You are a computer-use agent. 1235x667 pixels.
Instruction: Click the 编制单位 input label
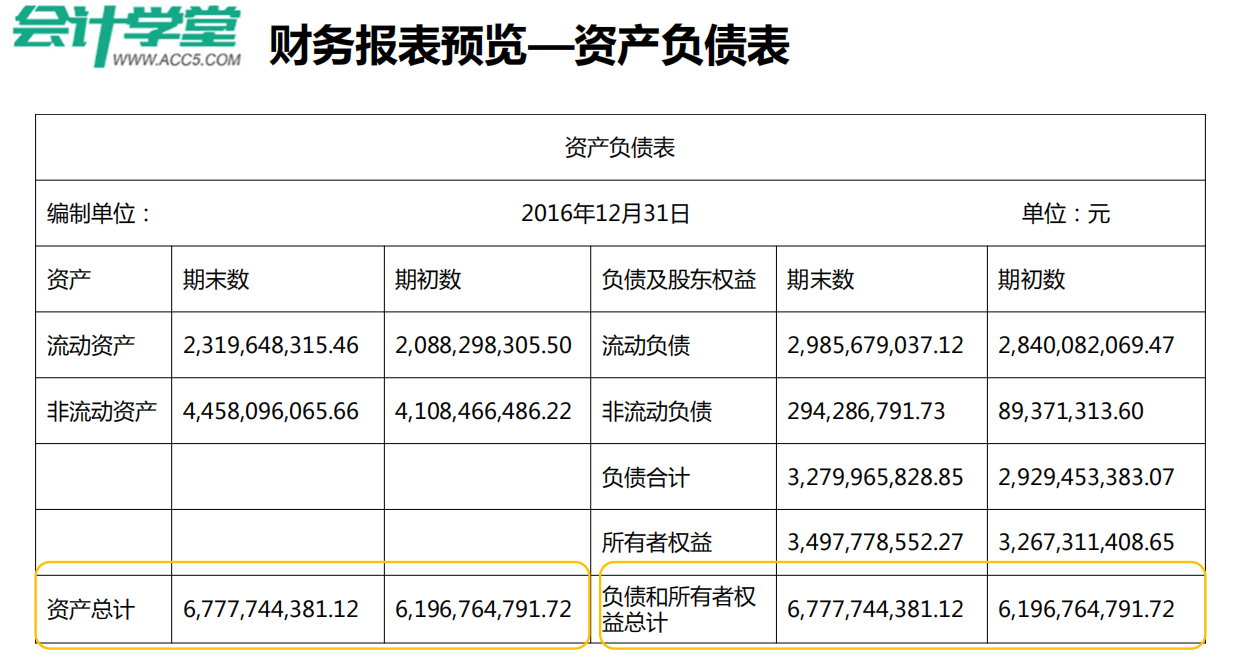tap(95, 212)
